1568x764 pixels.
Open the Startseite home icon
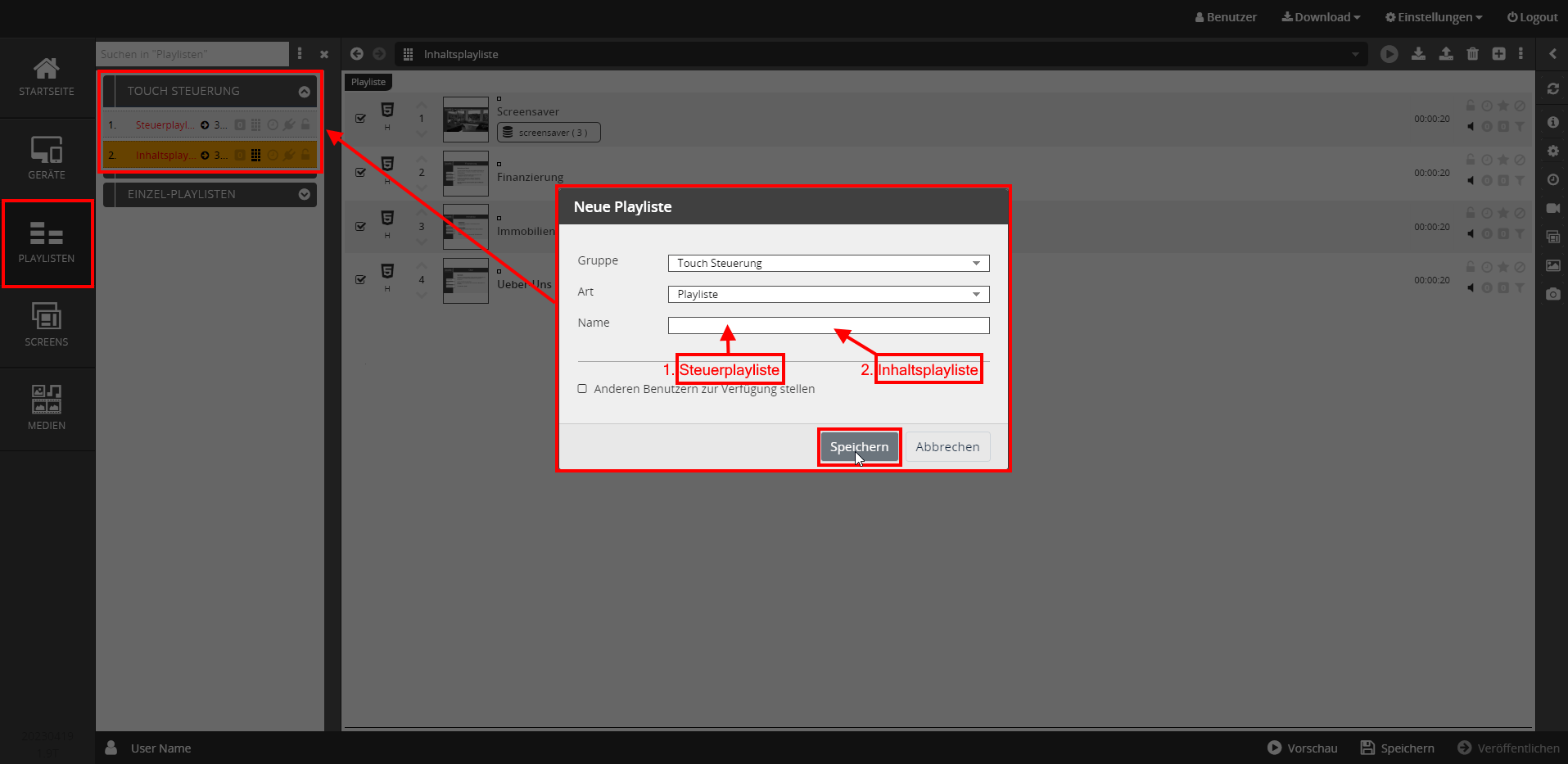click(x=46, y=76)
